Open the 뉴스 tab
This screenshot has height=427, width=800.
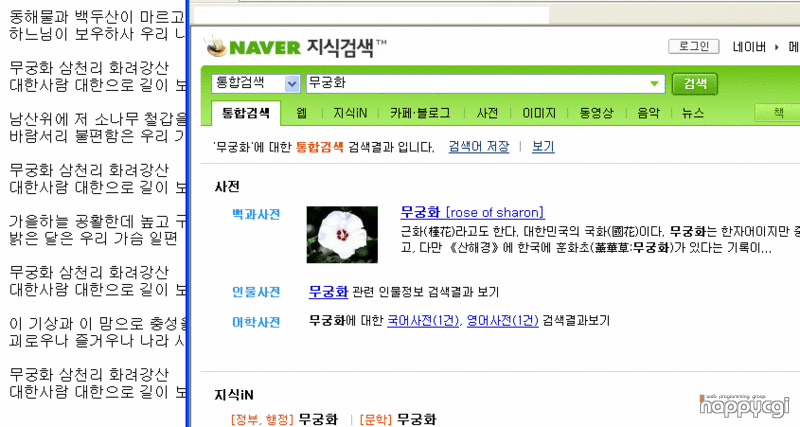tap(692, 113)
